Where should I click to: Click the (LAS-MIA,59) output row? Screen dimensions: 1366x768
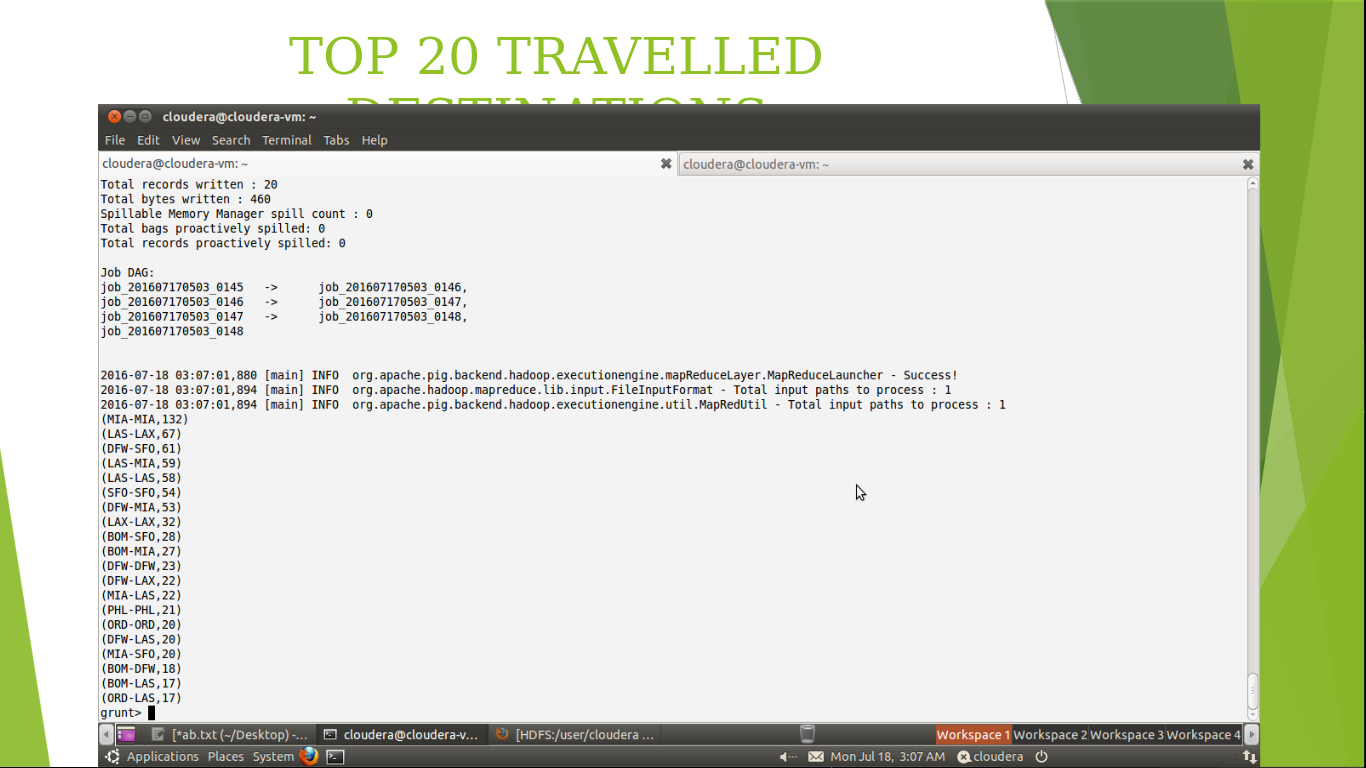[x=141, y=463]
